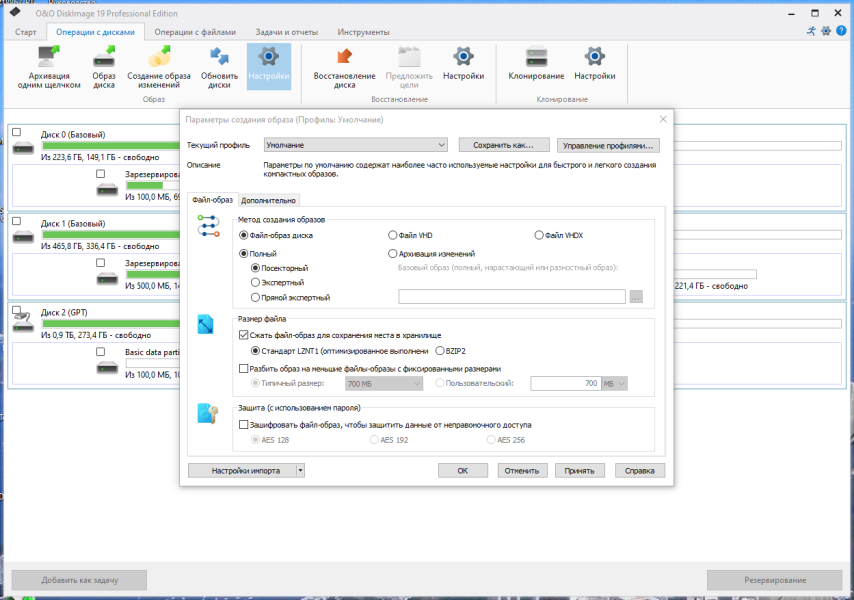Expand the Текущий профиль dropdown
The width and height of the screenshot is (854, 600).
pos(356,145)
